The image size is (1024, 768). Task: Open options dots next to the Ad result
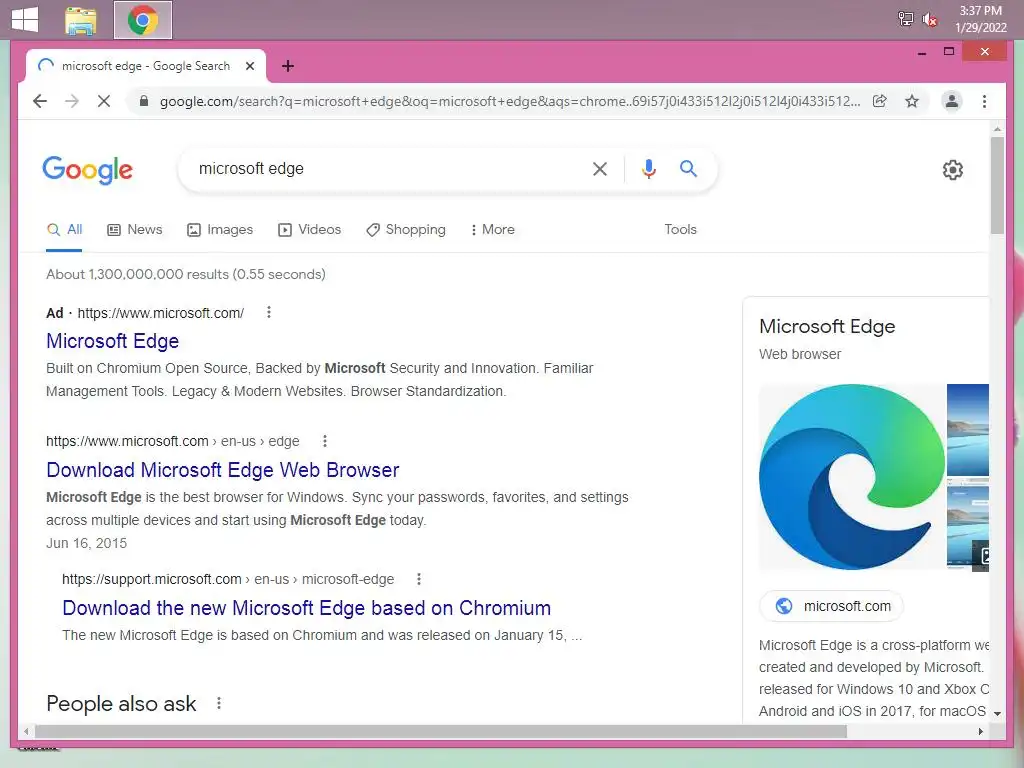tap(268, 312)
